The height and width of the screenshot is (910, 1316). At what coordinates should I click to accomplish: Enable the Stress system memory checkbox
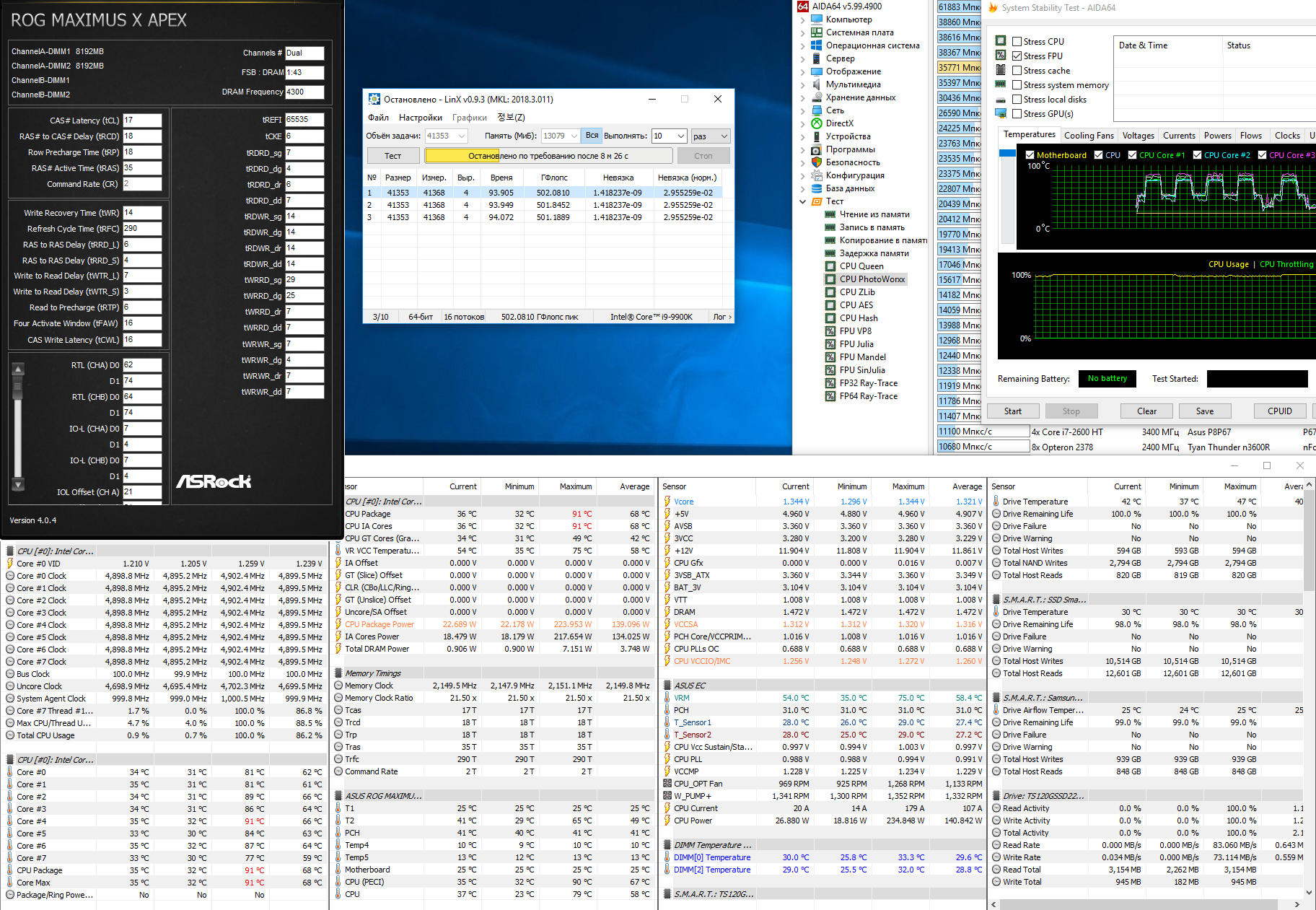[x=1017, y=85]
